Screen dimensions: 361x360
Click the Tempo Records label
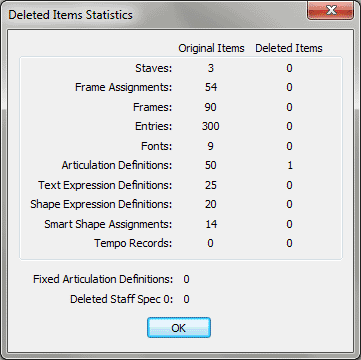click(x=133, y=243)
